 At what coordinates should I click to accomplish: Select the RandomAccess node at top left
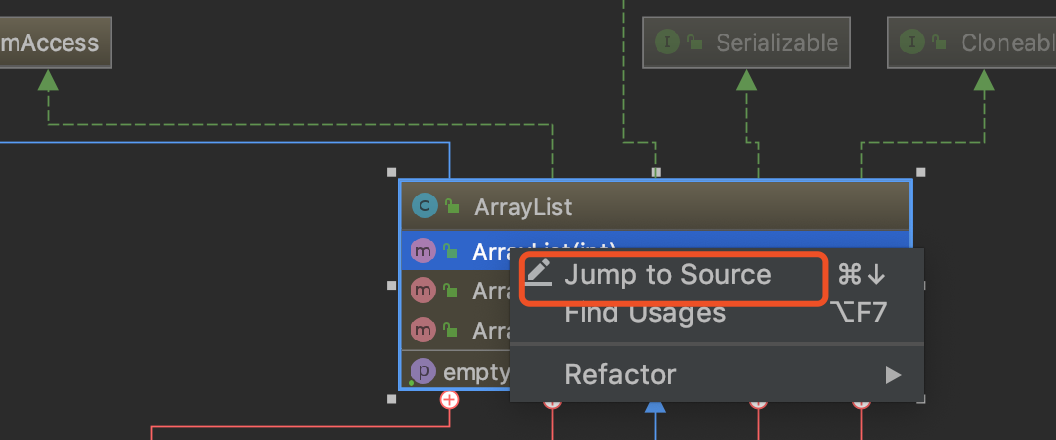pos(55,43)
